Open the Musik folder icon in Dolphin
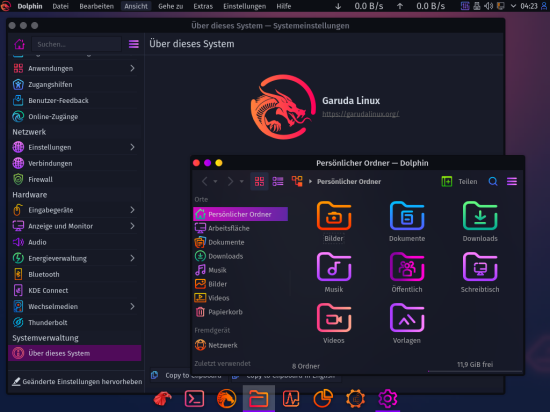This screenshot has height=412, width=550. [x=334, y=267]
